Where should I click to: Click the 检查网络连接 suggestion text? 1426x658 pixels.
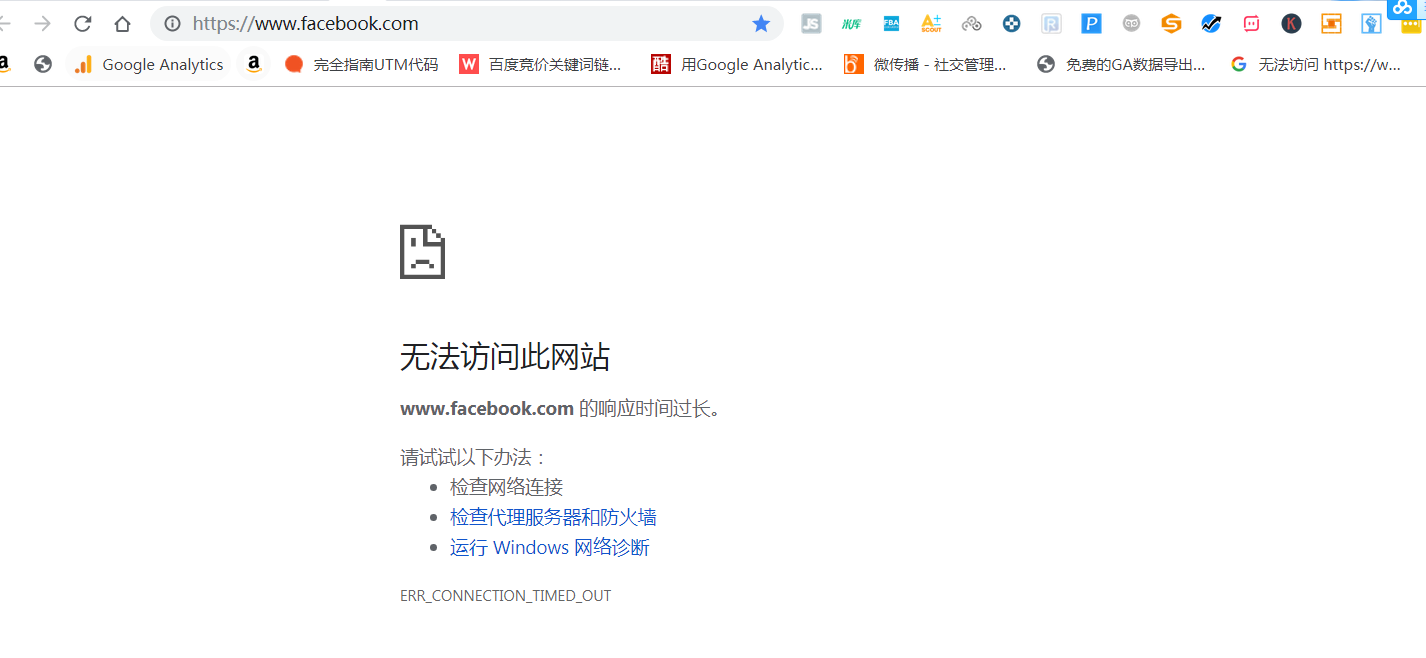[507, 487]
